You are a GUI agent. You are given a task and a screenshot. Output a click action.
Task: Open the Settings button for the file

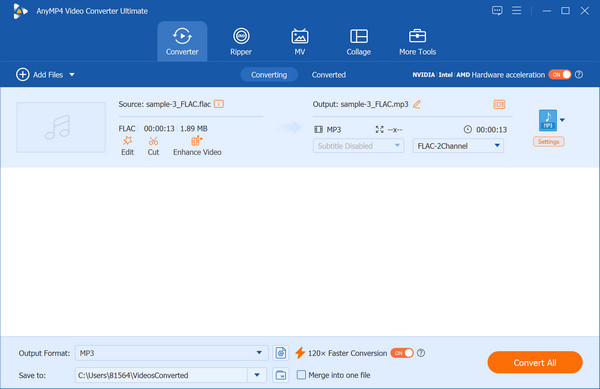[x=548, y=142]
